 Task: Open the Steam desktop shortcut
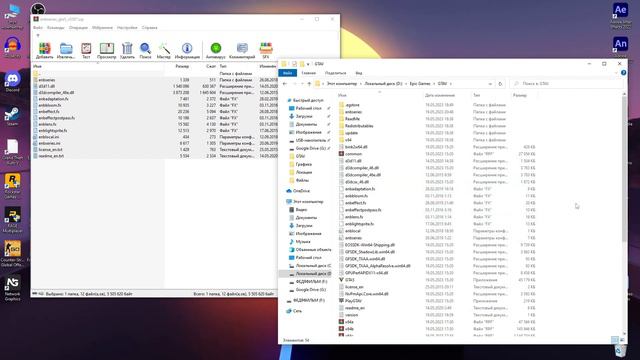(x=12, y=116)
